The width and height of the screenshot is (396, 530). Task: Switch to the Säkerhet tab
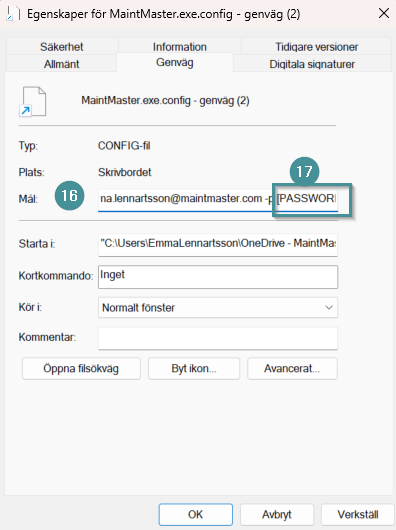point(61,47)
